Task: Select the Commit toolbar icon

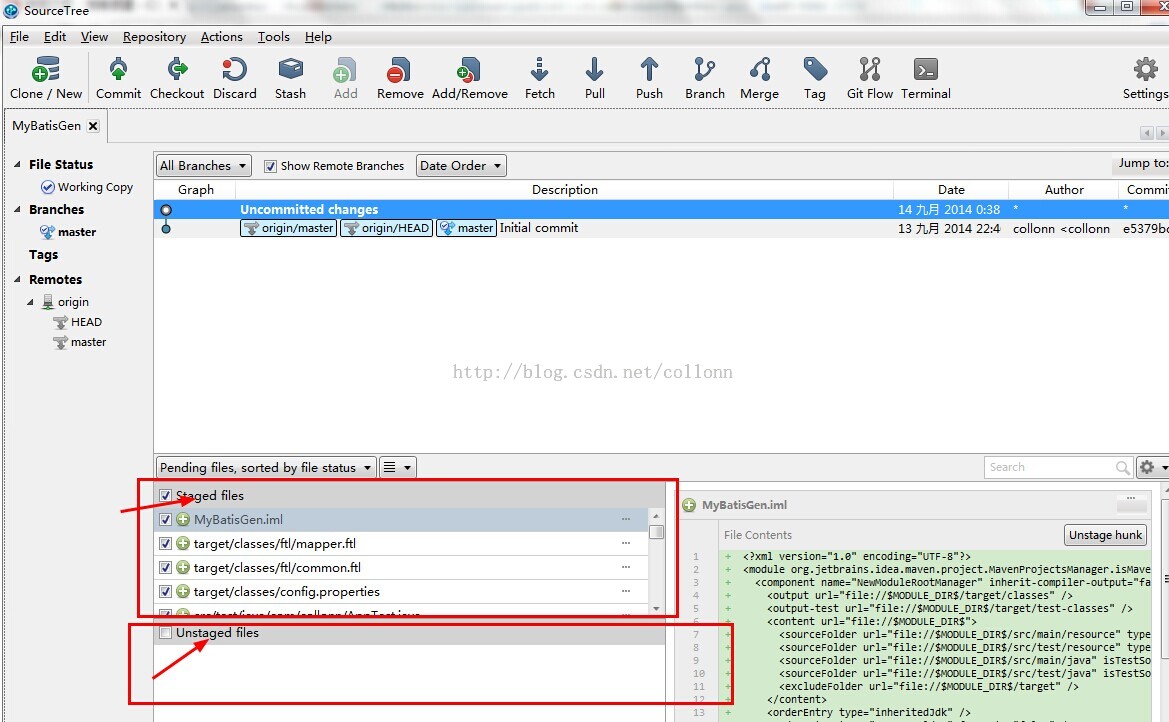Action: coord(118,75)
